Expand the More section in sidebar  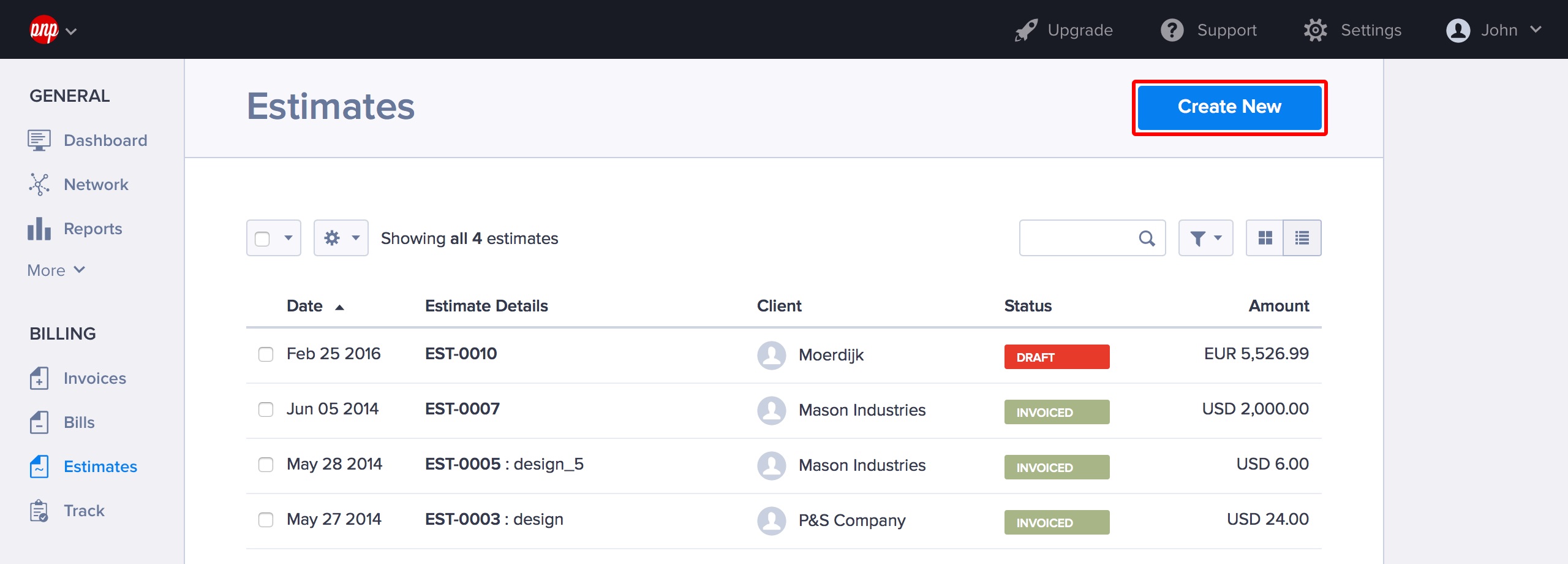coord(56,270)
